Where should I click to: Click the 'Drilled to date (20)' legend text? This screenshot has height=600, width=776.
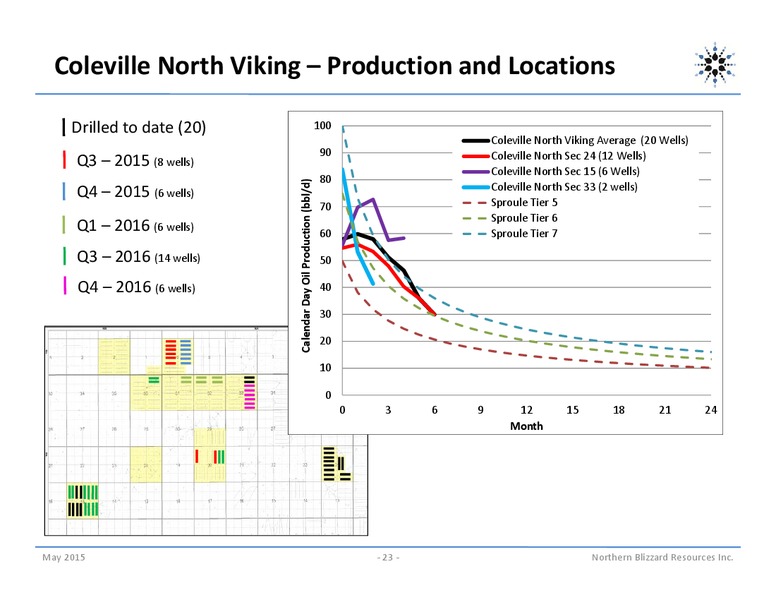coord(139,127)
